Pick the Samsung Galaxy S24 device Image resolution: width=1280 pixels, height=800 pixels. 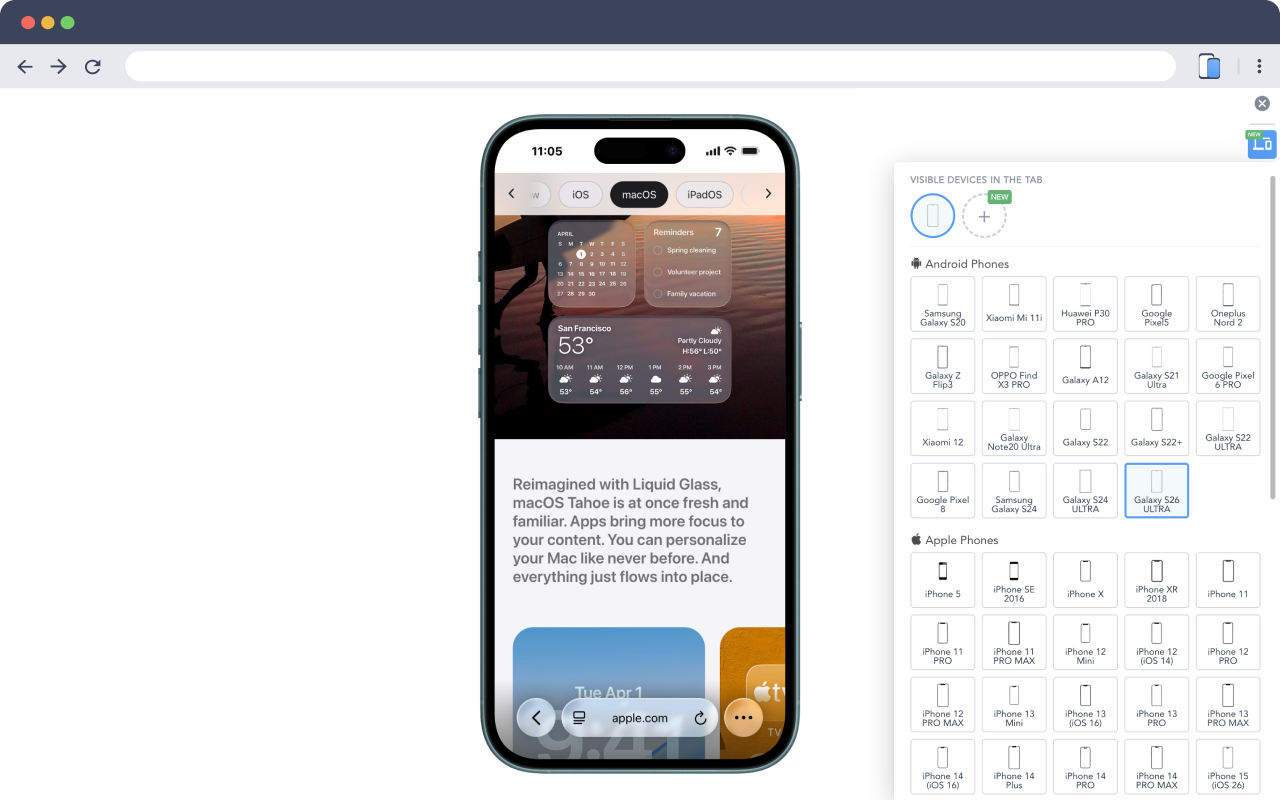1014,491
